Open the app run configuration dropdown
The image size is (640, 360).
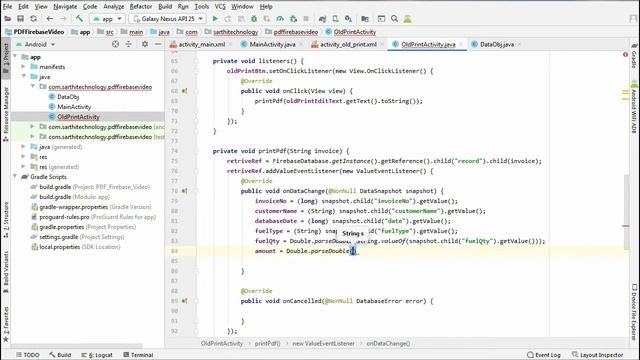(107, 19)
